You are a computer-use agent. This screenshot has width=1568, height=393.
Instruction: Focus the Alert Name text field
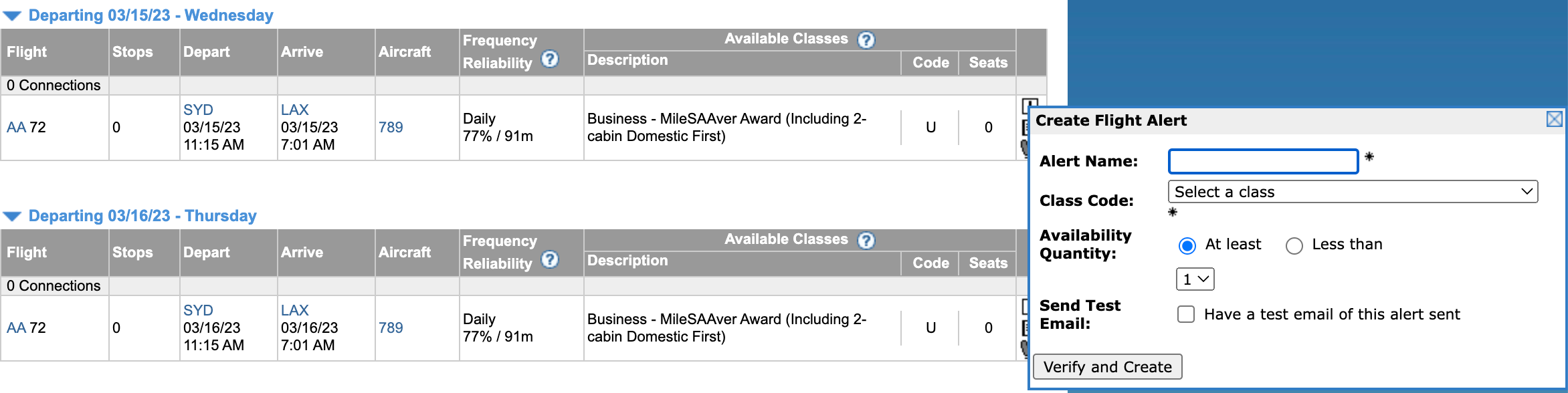click(x=1263, y=162)
